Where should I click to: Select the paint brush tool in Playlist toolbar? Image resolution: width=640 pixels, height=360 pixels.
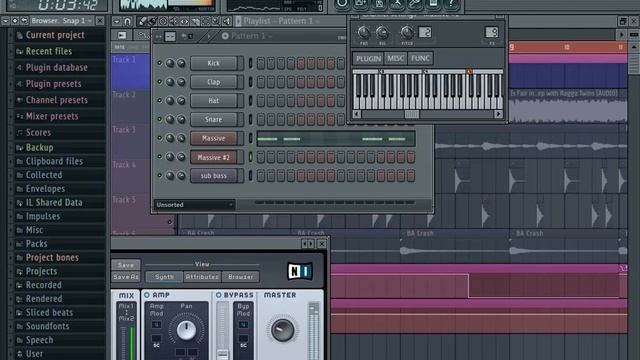[152, 21]
